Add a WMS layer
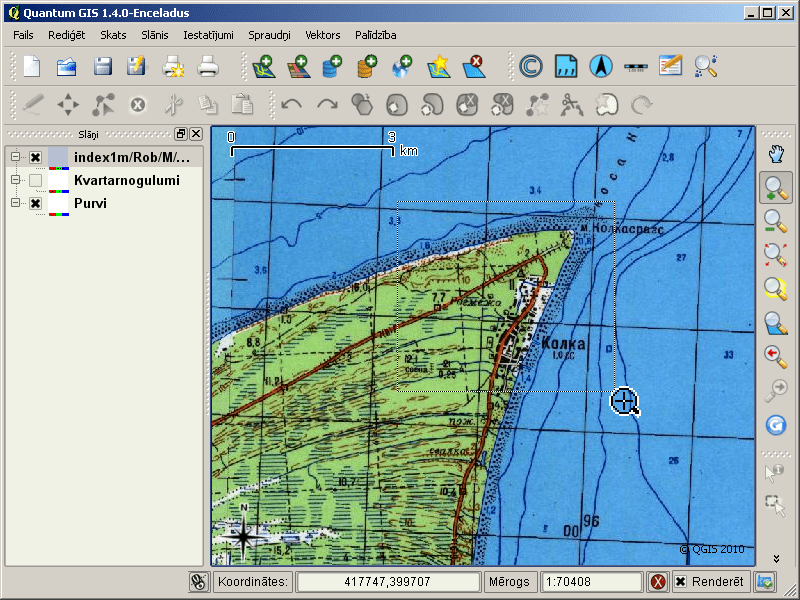The height and width of the screenshot is (600, 800). (x=402, y=66)
